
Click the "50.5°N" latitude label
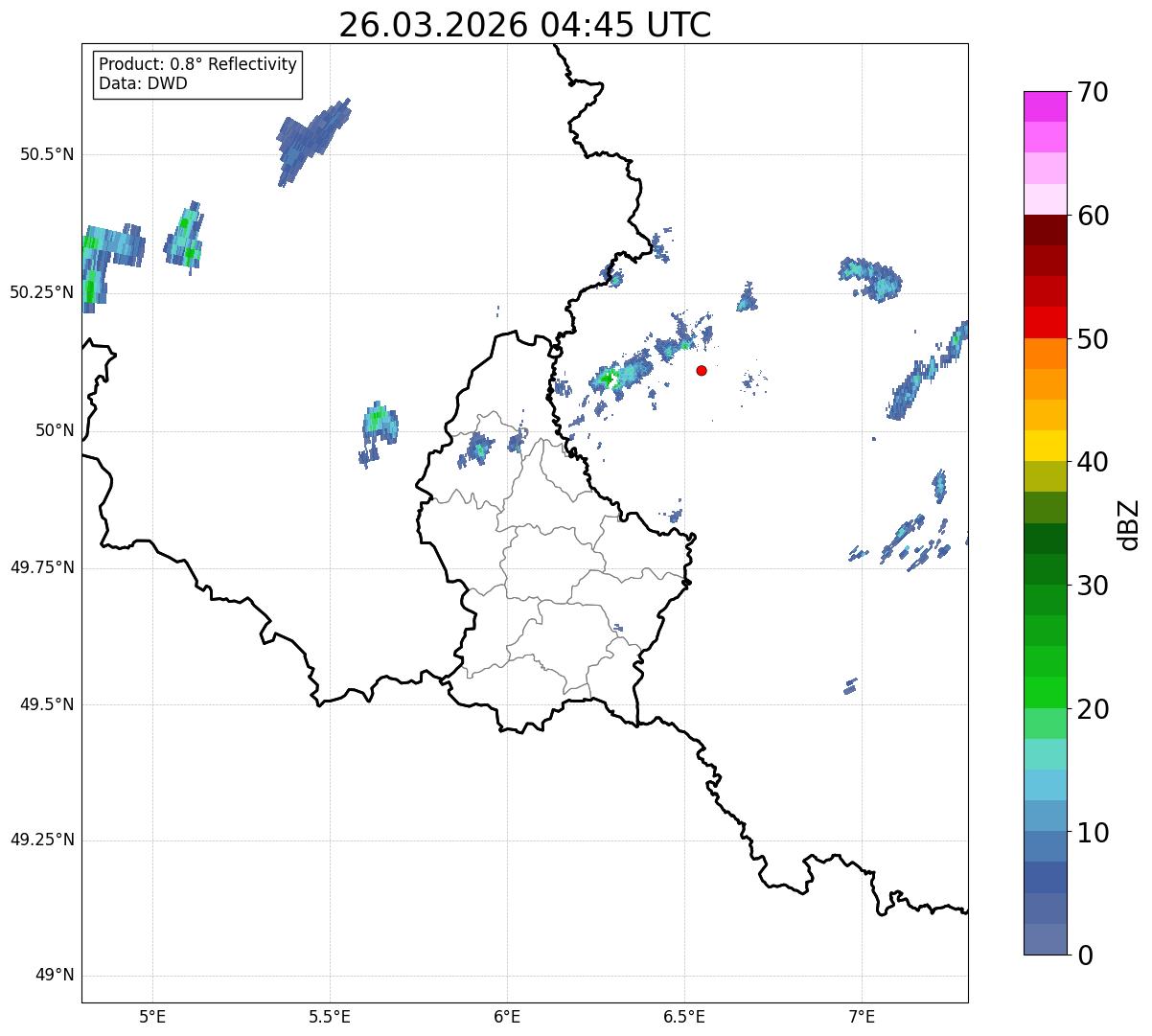[x=46, y=155]
